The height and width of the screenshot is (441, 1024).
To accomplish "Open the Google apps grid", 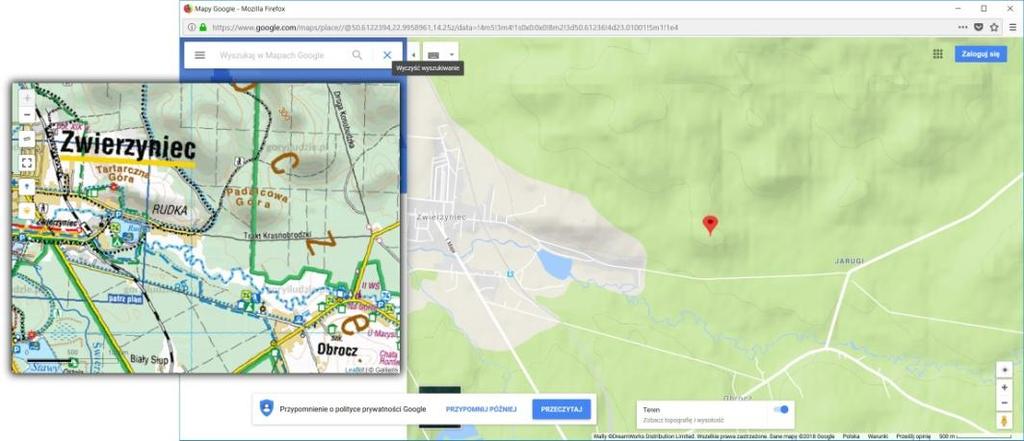I will pyautogui.click(x=938, y=54).
